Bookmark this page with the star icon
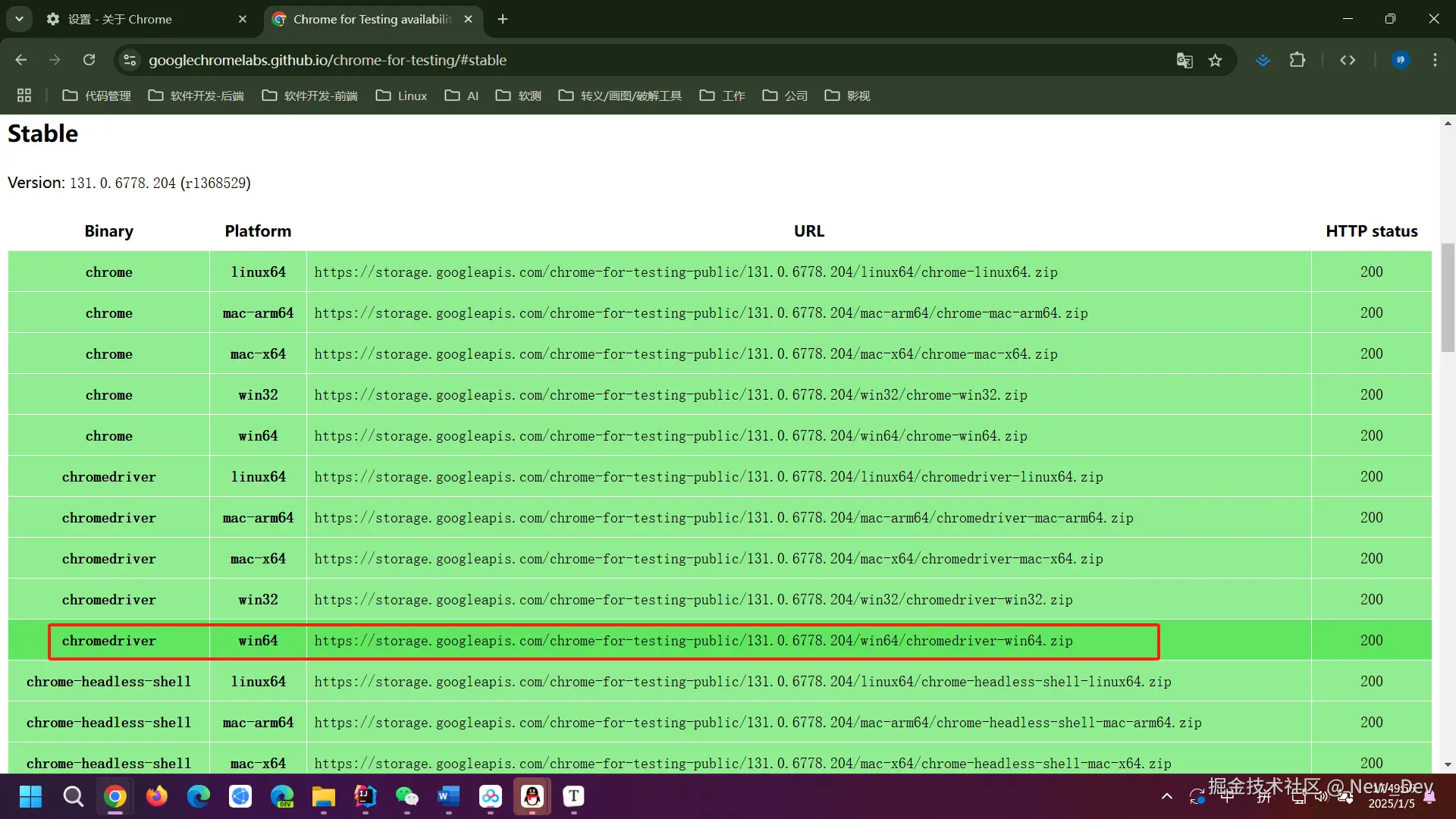This screenshot has height=819, width=1456. [x=1216, y=61]
